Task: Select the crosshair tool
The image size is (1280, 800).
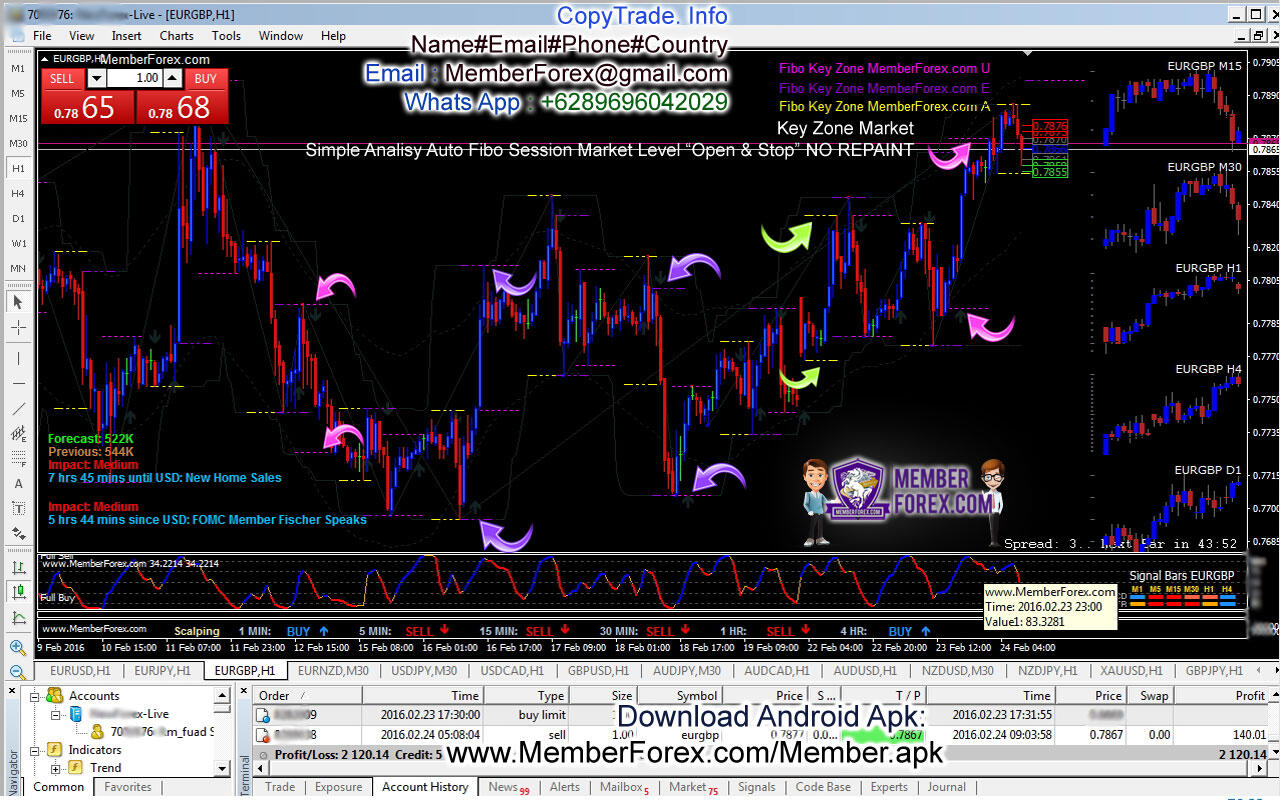Action: (18, 327)
